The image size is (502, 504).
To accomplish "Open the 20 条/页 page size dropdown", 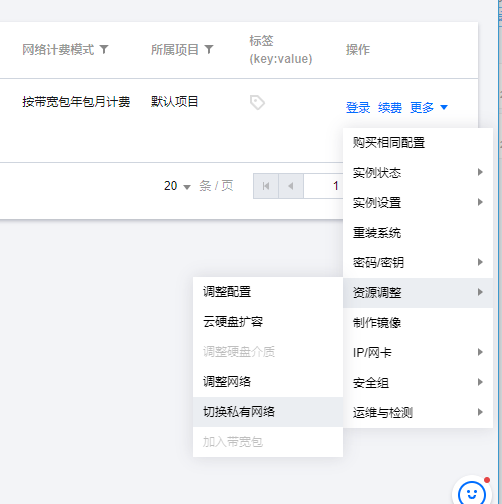I will (177, 186).
